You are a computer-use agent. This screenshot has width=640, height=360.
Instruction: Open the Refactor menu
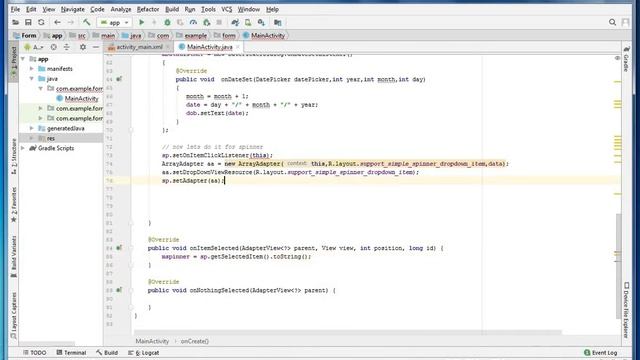148,9
